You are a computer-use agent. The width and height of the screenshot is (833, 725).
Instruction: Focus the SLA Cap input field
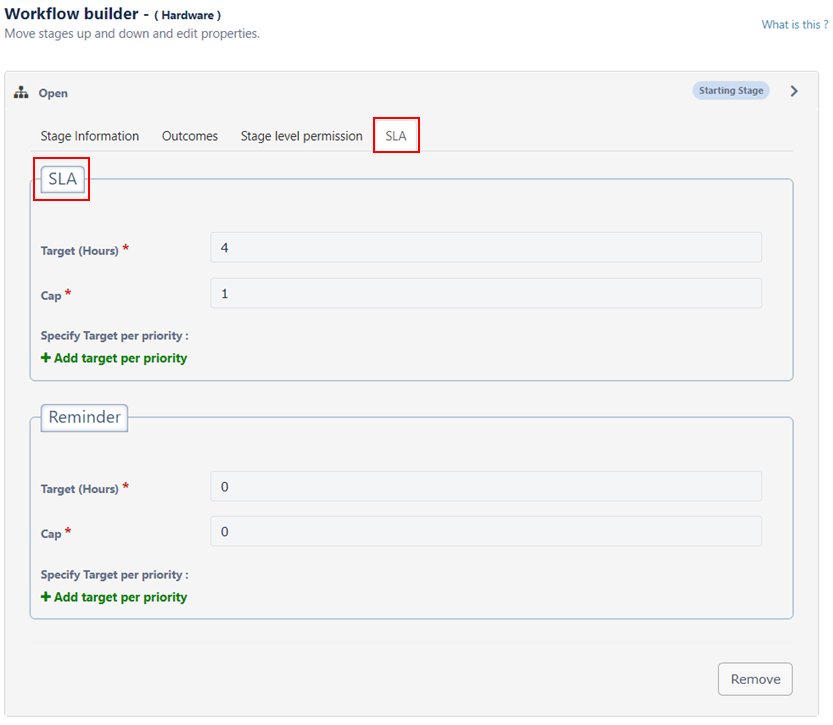[486, 293]
